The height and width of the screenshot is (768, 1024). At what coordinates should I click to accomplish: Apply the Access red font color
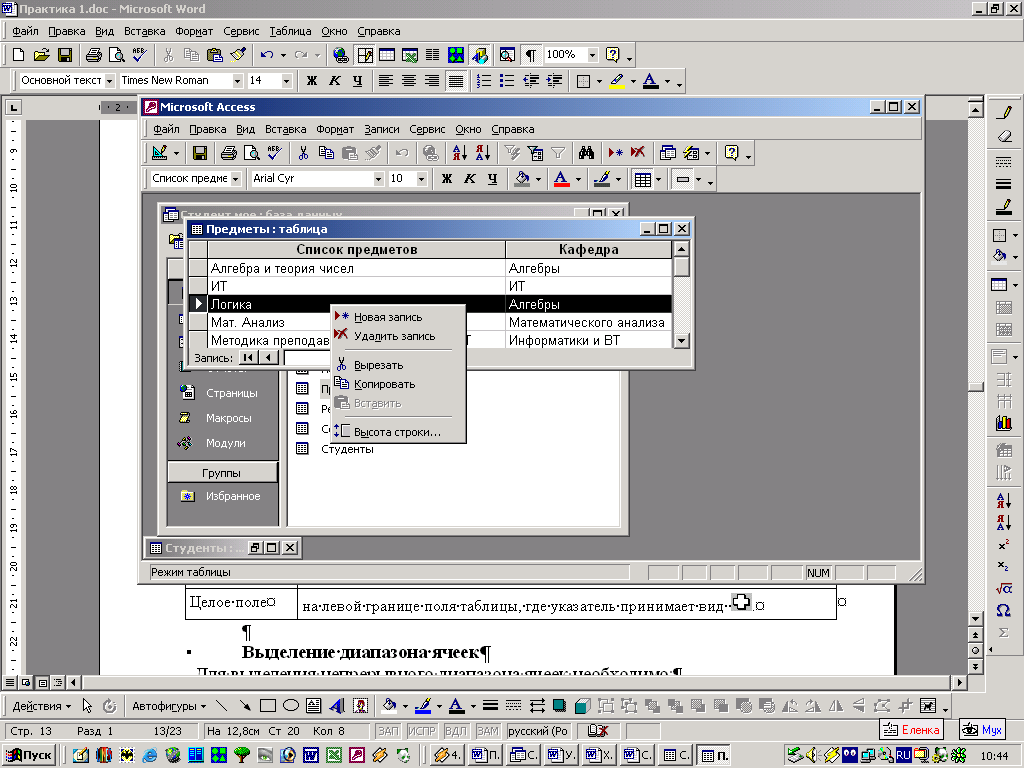[x=561, y=178]
